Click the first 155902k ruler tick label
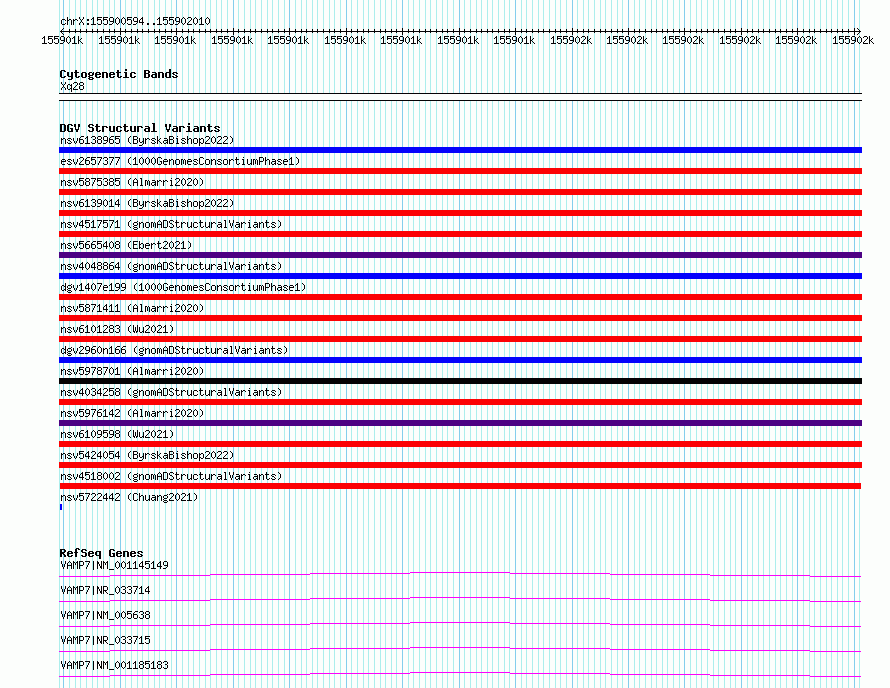This screenshot has height=688, width=890. coord(570,40)
